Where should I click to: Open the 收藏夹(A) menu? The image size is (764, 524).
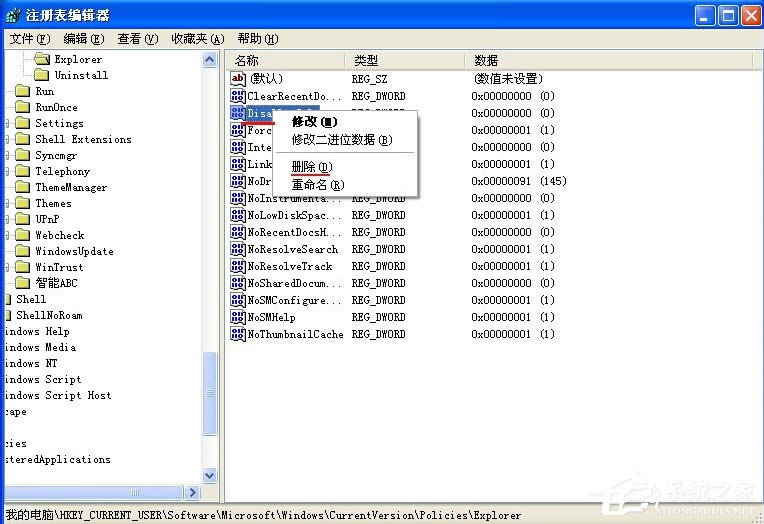pyautogui.click(x=196, y=38)
